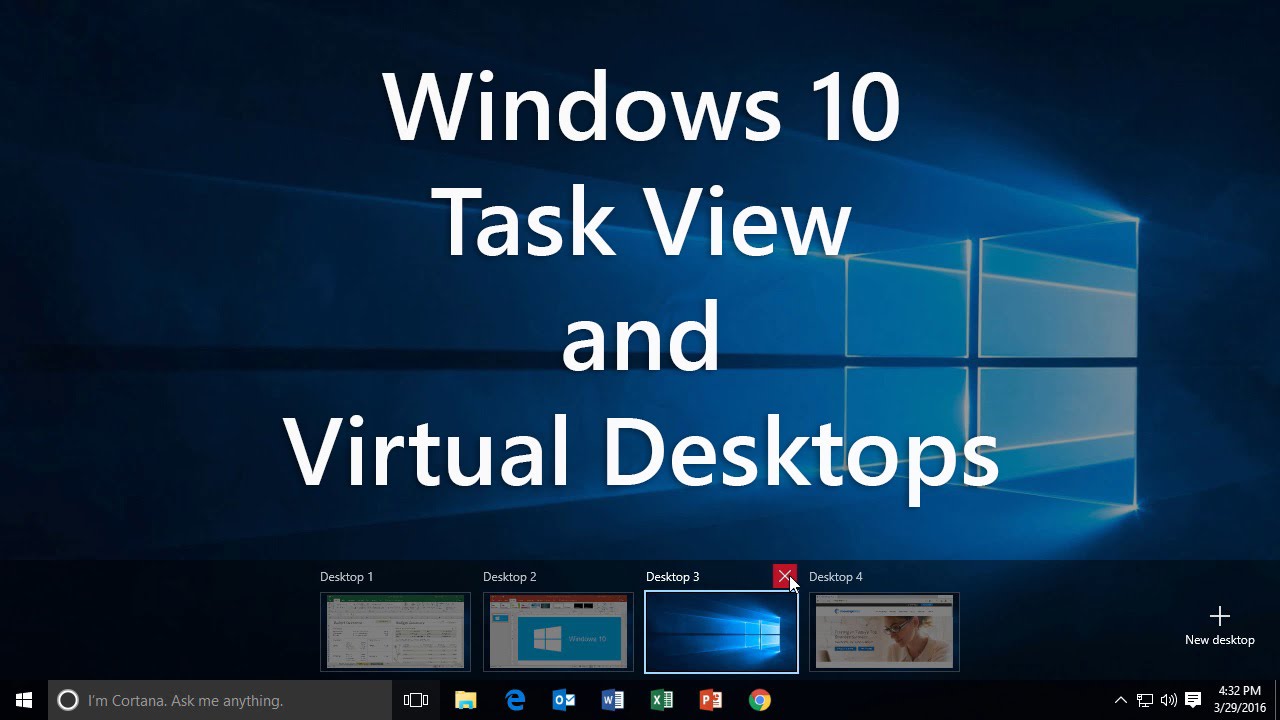Viewport: 1280px width, 720px height.
Task: Click the Show desktop sliver
Action: tap(1277, 700)
